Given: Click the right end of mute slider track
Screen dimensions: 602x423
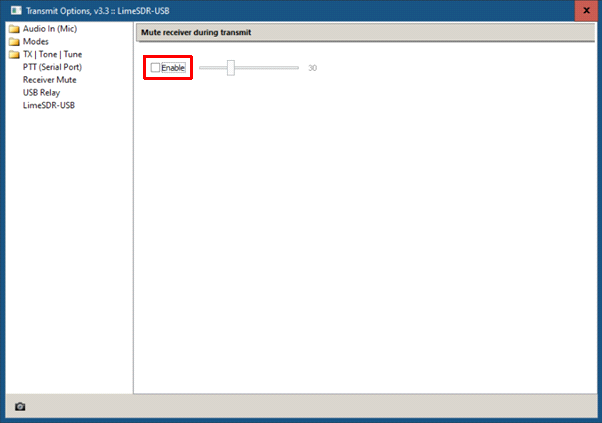Looking at the screenshot, I should click(x=296, y=68).
